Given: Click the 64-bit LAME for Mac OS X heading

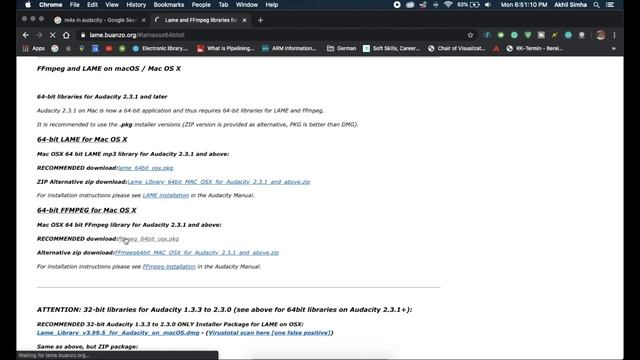Looking at the screenshot, I should click(x=82, y=139).
